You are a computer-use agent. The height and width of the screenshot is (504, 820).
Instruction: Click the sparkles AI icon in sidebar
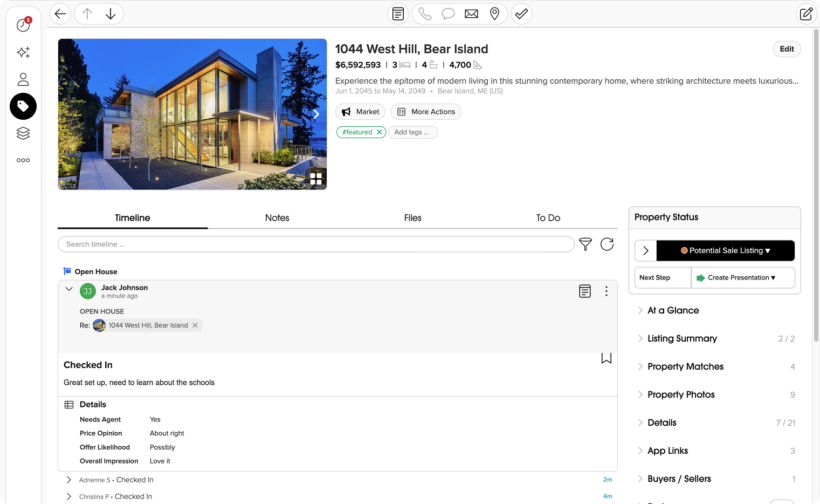23,52
